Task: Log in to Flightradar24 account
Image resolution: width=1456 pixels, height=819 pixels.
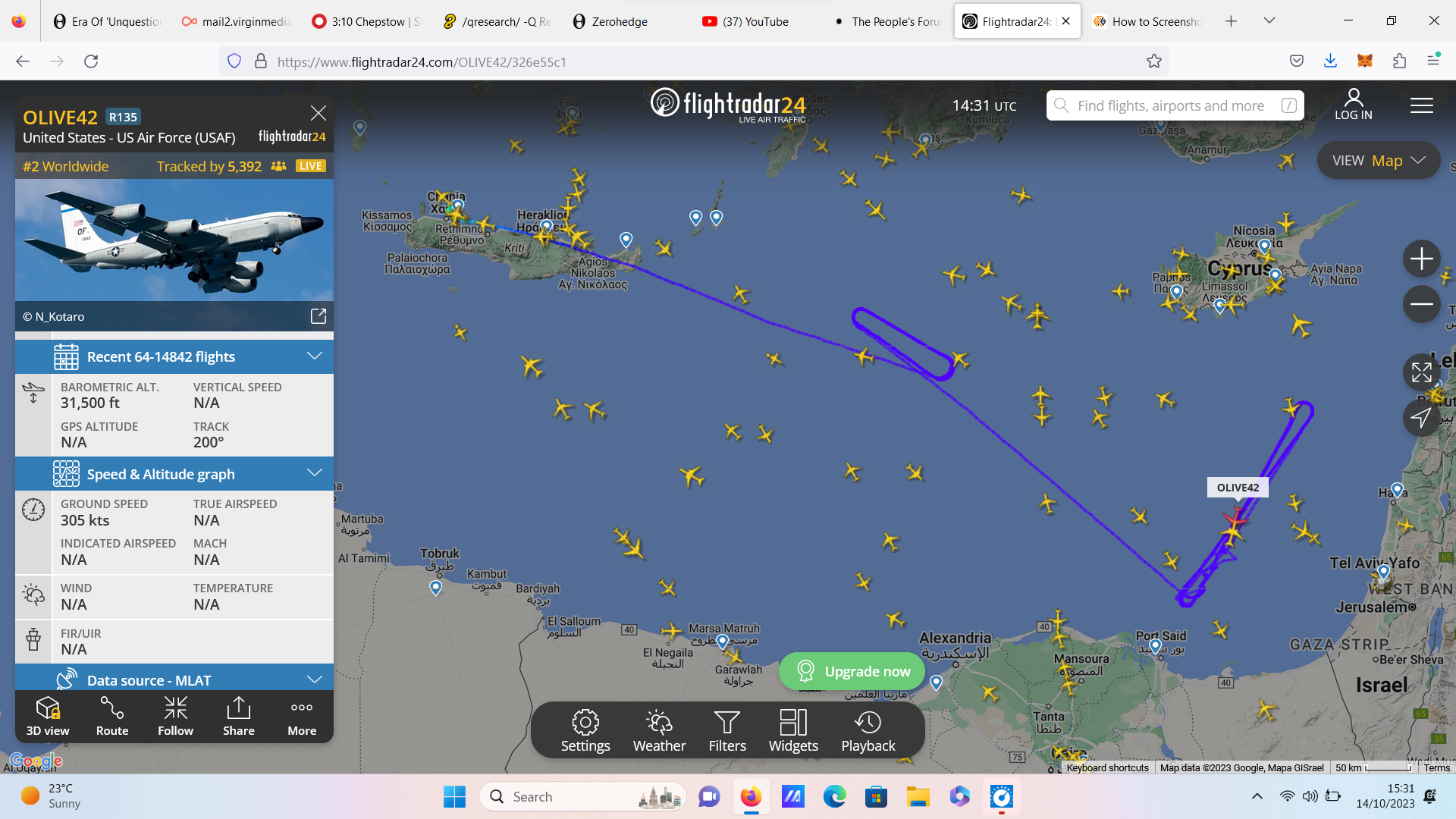Action: coord(1354,105)
